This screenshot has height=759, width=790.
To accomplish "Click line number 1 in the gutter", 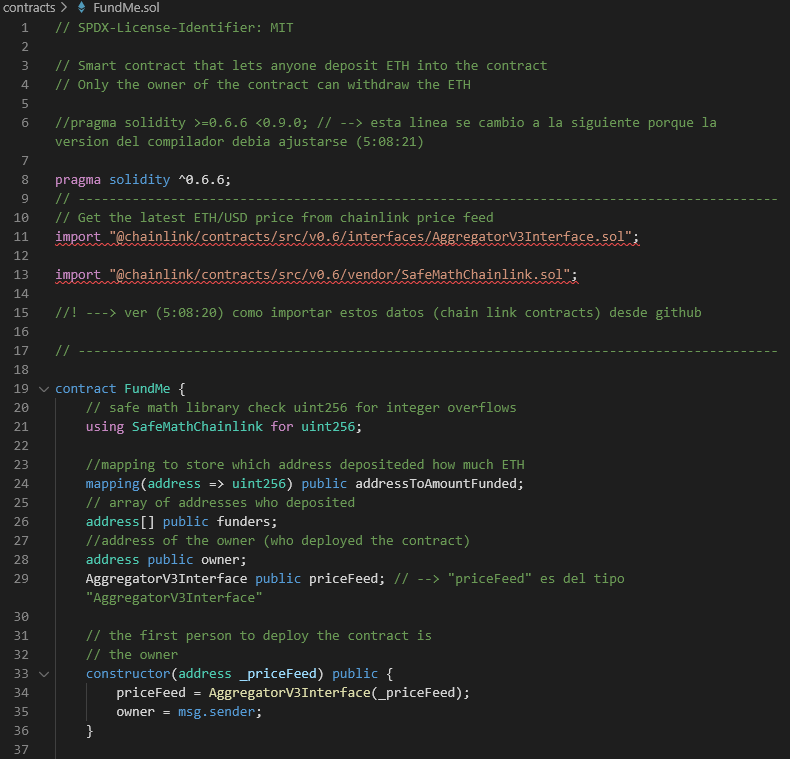I will click(x=25, y=28).
